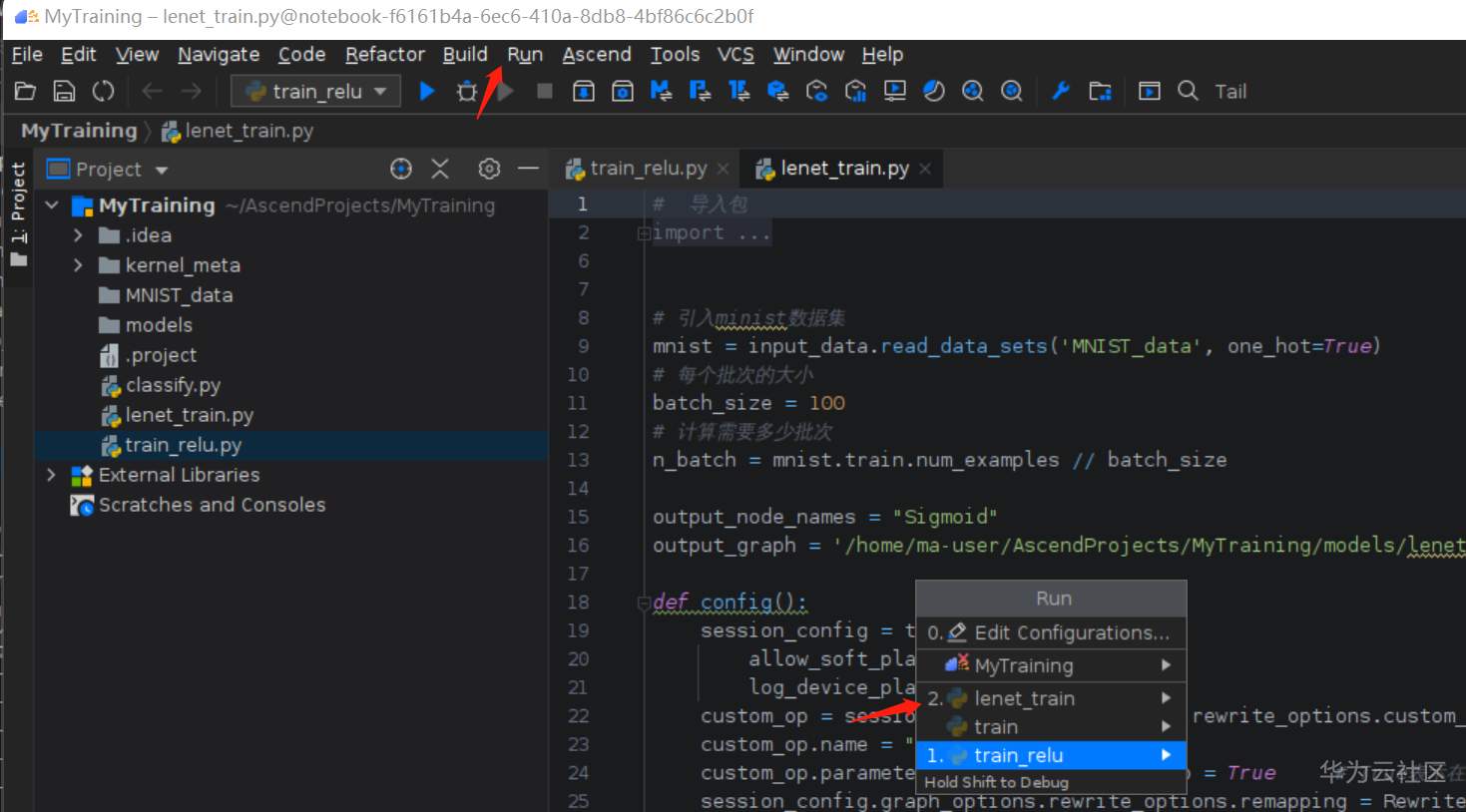Expand the kernel_meta folder
The image size is (1466, 812).
pos(78,265)
